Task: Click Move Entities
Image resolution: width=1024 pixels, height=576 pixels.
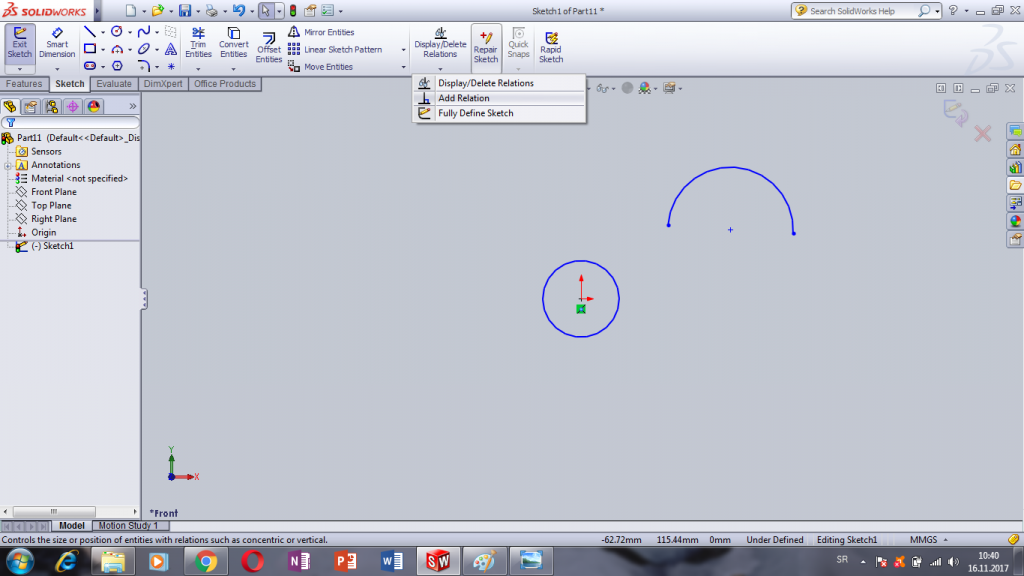Action: pos(320,67)
